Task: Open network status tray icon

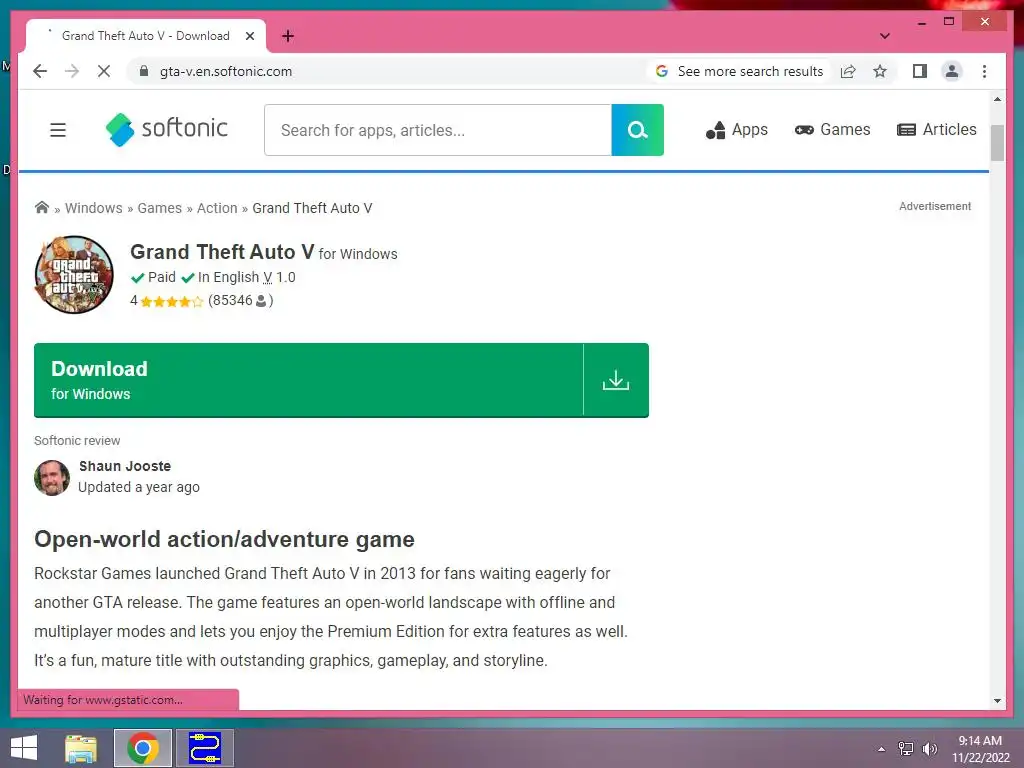Action: (906, 749)
